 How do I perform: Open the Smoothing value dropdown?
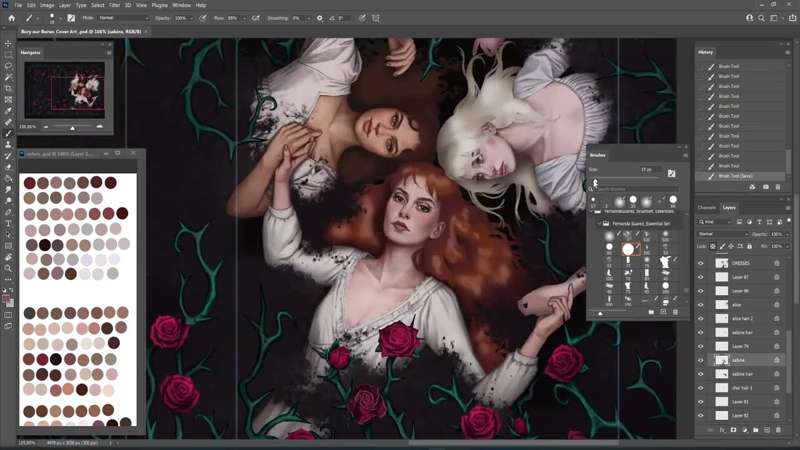[x=308, y=18]
